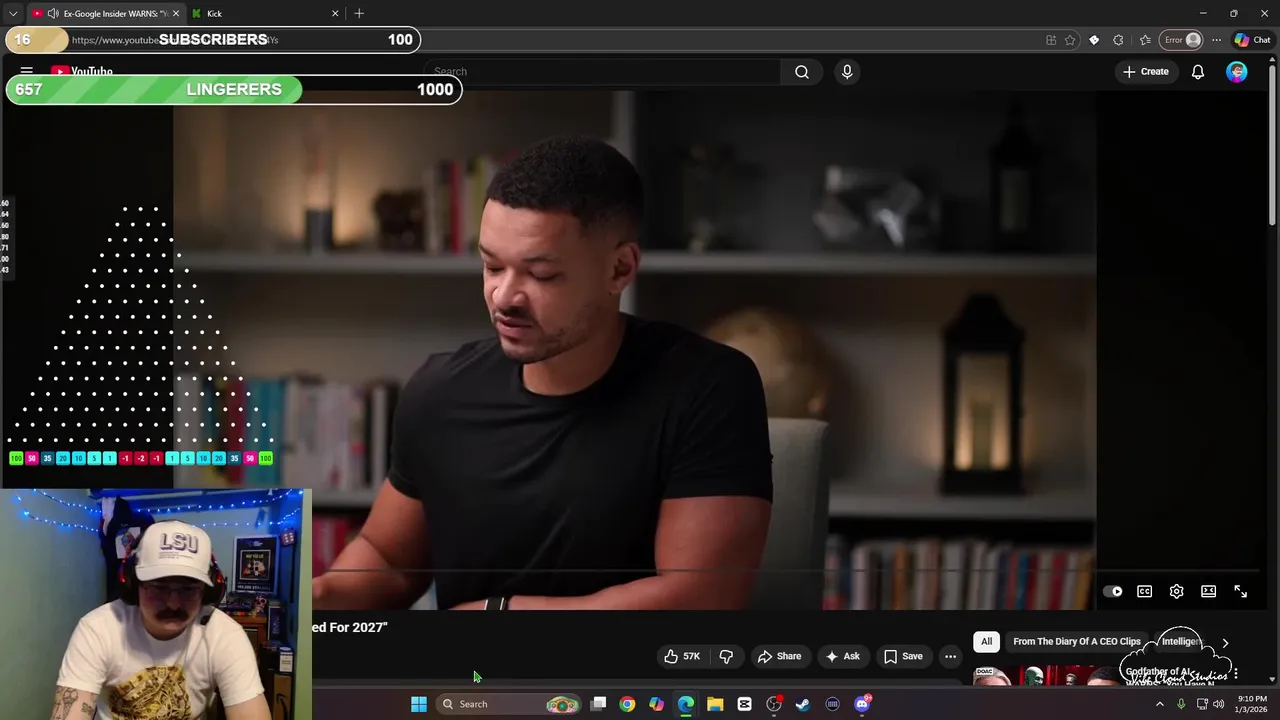The height and width of the screenshot is (720, 1280).
Task: Toggle the system volume speaker icon
Action: (1218, 704)
